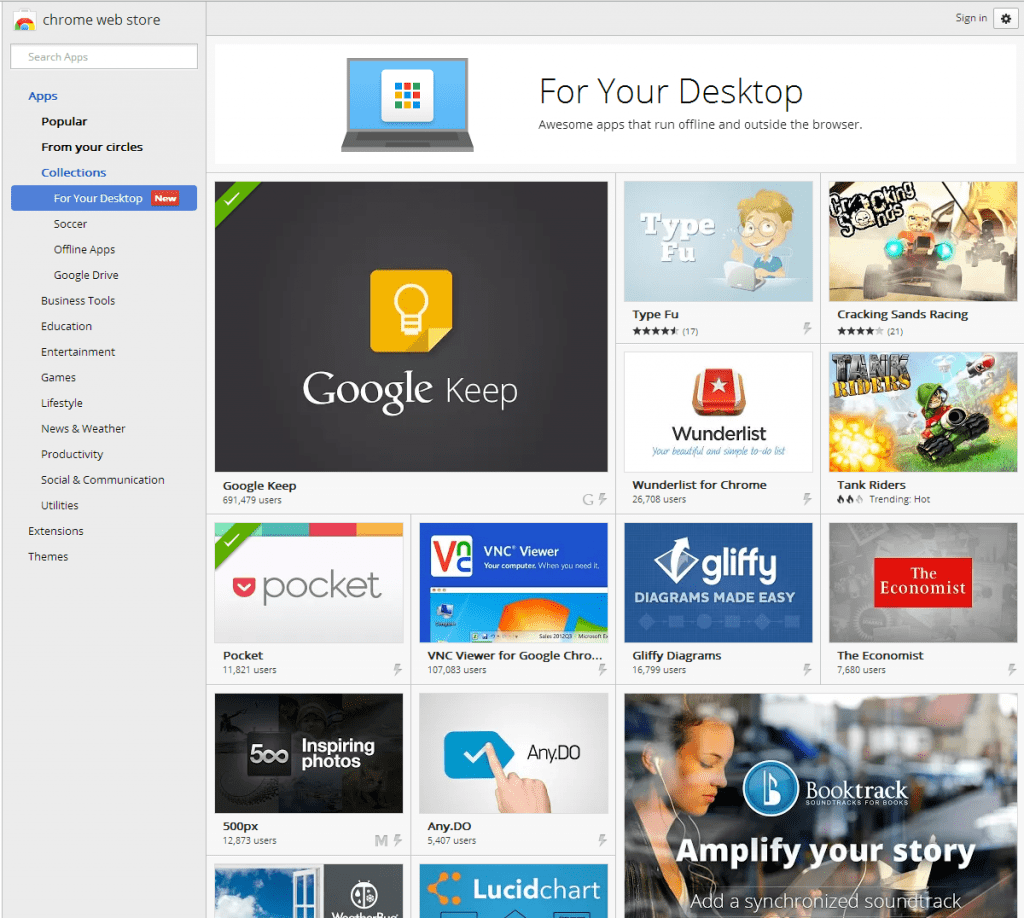Click the lightning icon on the Any.DO tile
This screenshot has height=918, width=1024.
602,840
